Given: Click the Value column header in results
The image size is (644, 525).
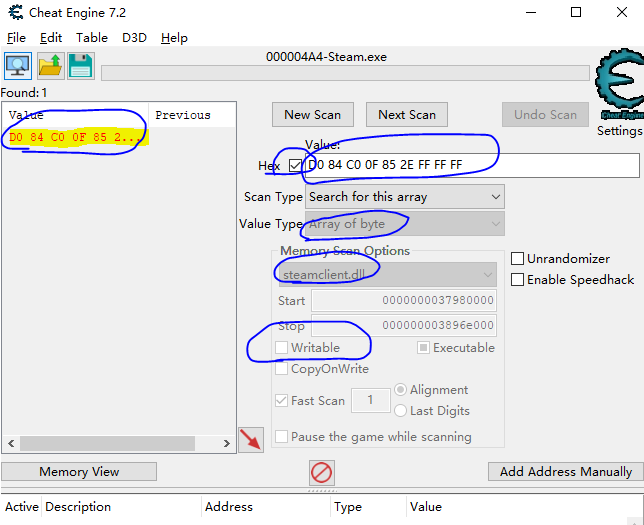Looking at the screenshot, I should click(x=76, y=115).
